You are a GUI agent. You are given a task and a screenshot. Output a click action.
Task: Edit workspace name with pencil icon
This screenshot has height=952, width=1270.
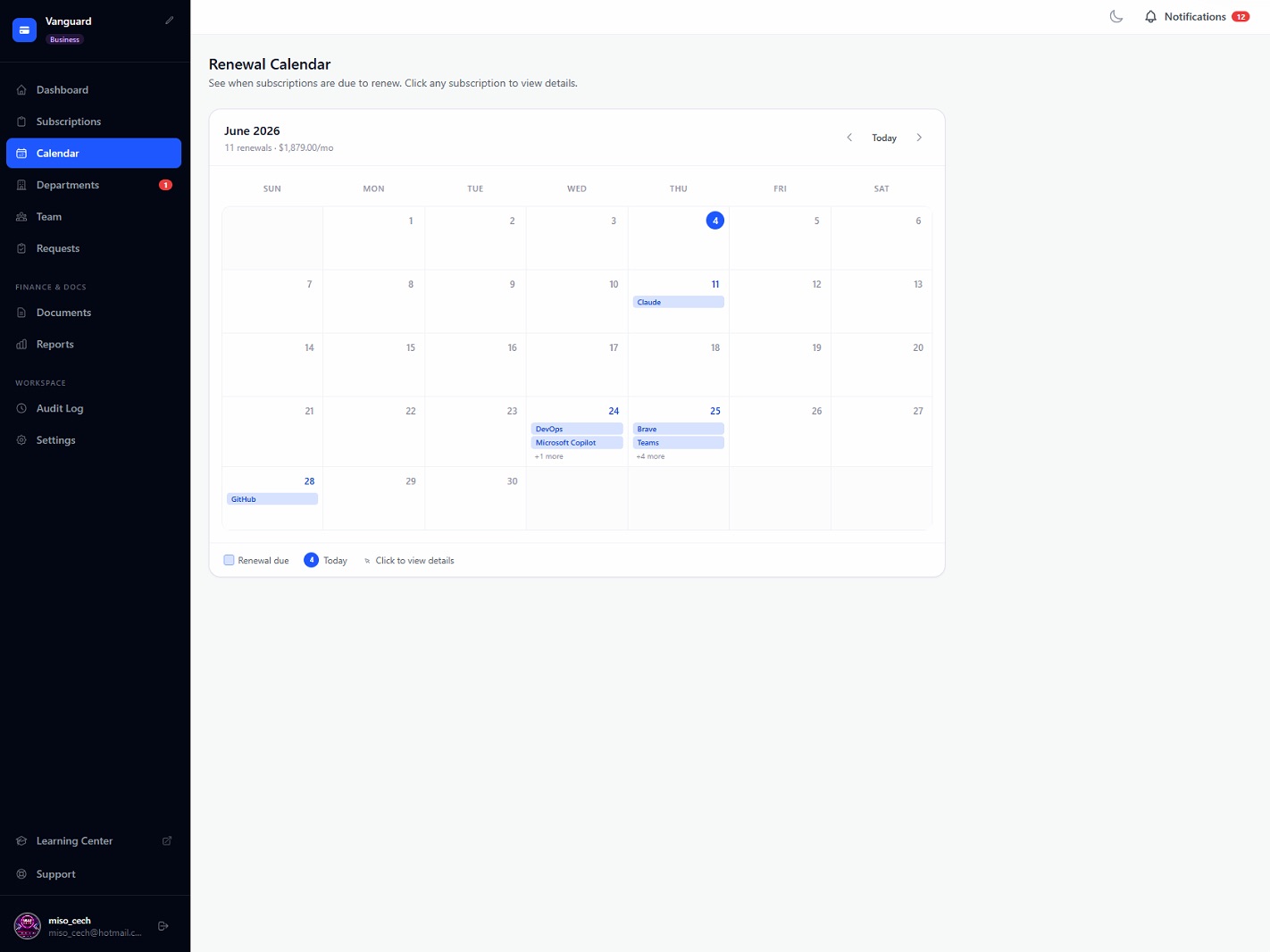pos(170,20)
